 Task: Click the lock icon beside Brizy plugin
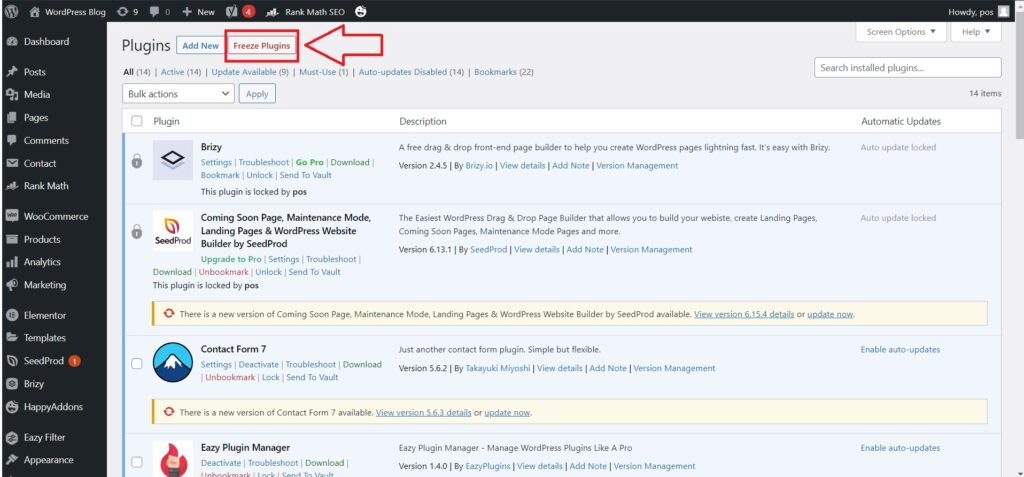tap(136, 161)
